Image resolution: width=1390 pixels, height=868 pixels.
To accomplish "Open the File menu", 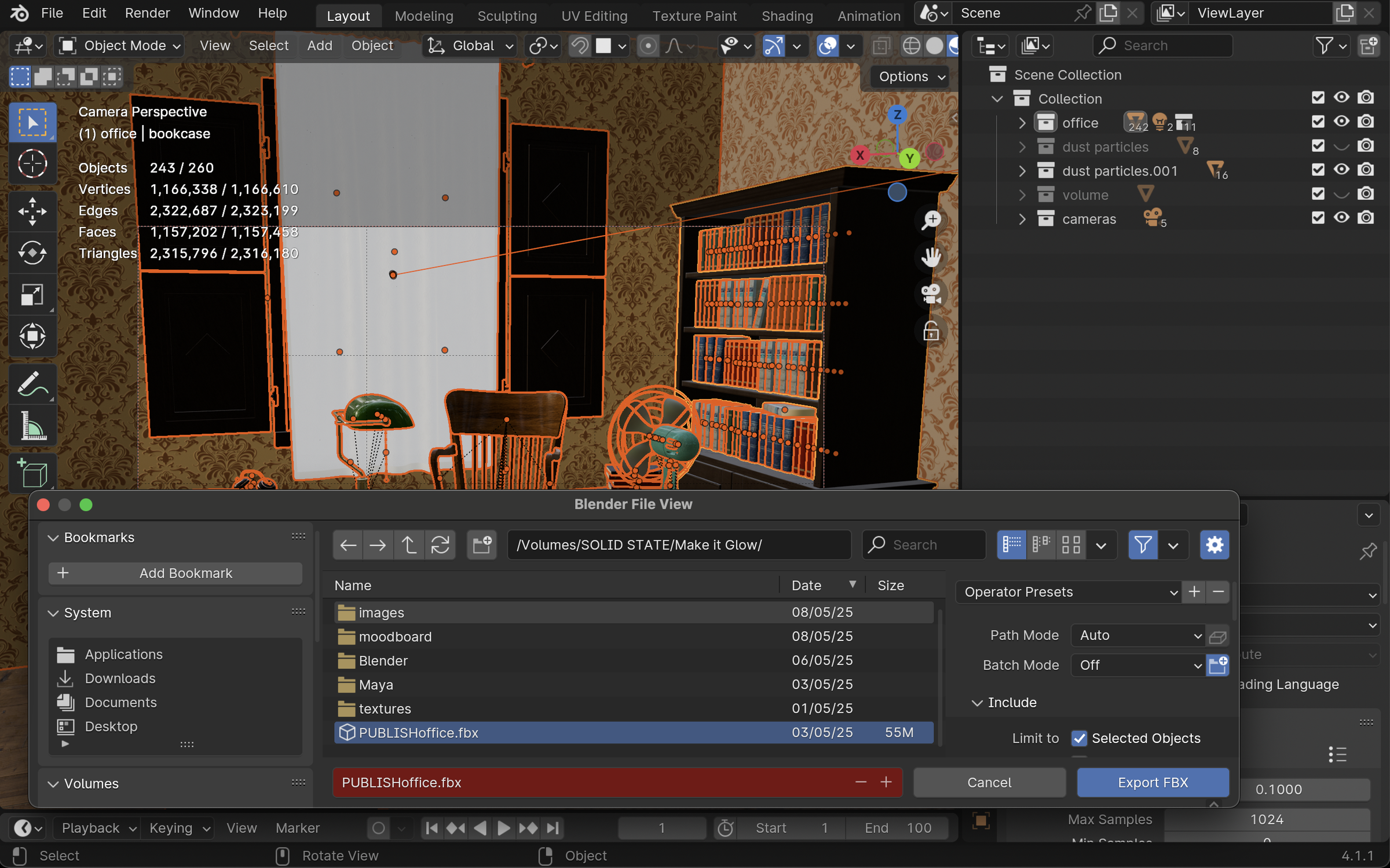I will (x=52, y=13).
